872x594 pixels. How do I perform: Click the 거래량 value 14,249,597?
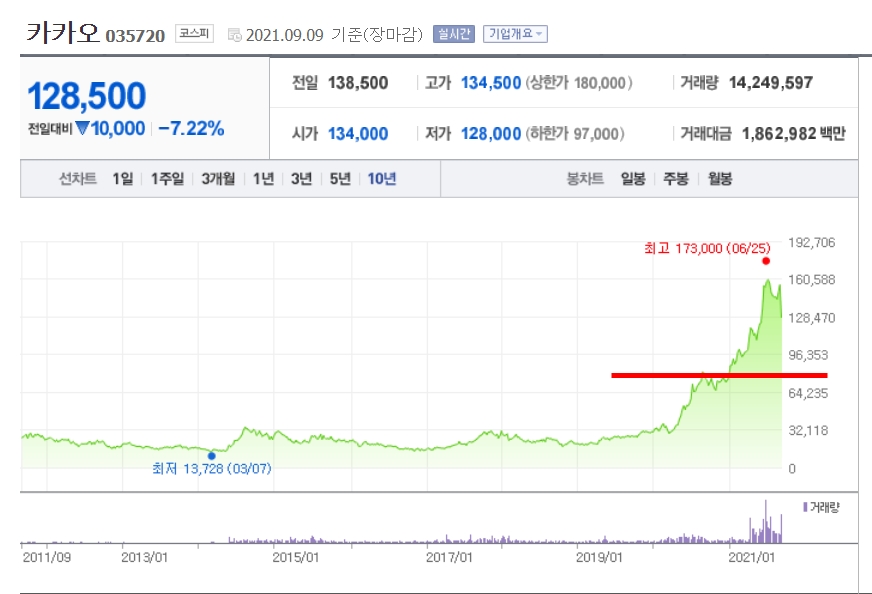771,83
